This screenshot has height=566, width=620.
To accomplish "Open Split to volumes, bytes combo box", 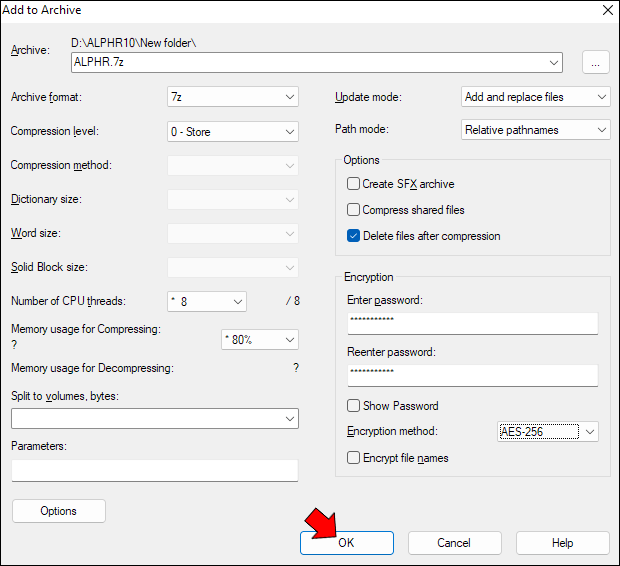I will (155, 418).
